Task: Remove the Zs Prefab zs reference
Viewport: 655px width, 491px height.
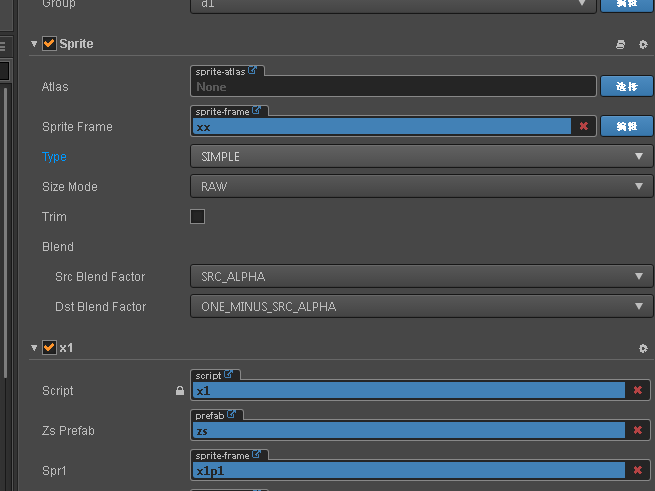Action: tap(637, 430)
